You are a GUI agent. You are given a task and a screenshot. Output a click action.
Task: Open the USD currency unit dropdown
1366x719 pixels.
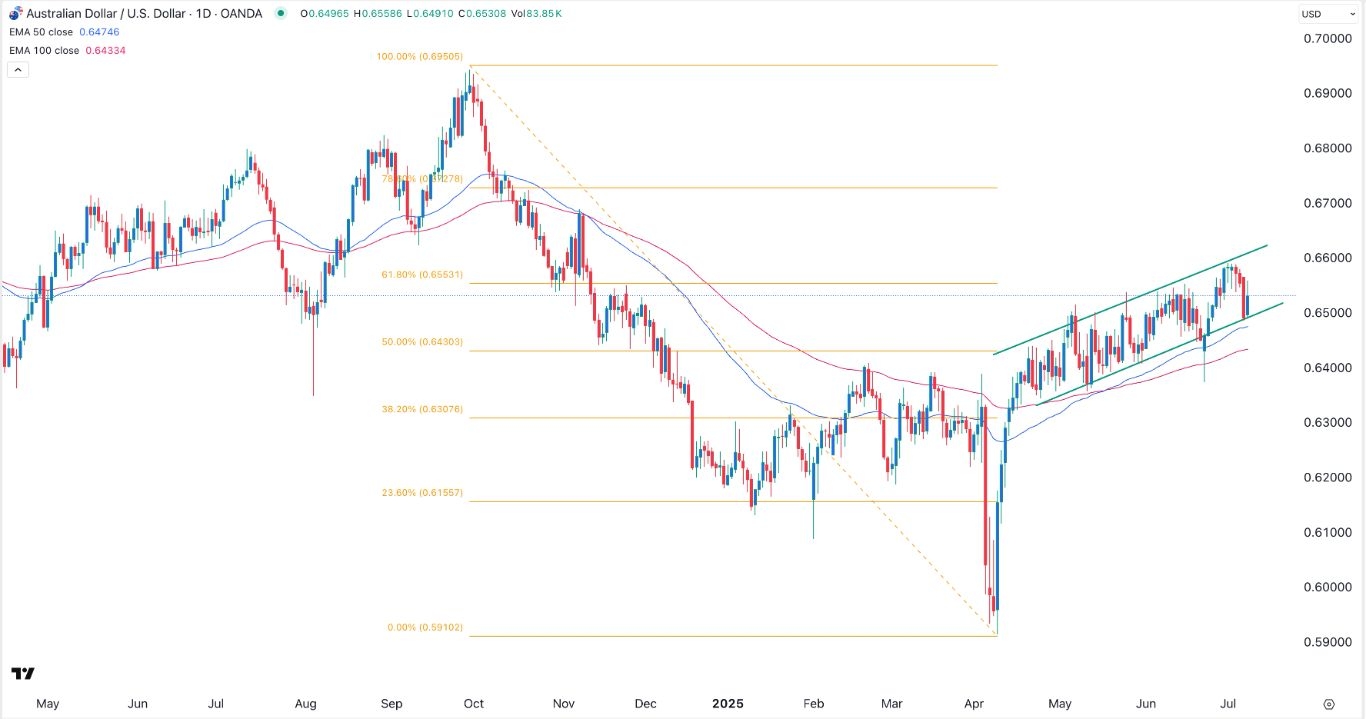point(1327,13)
